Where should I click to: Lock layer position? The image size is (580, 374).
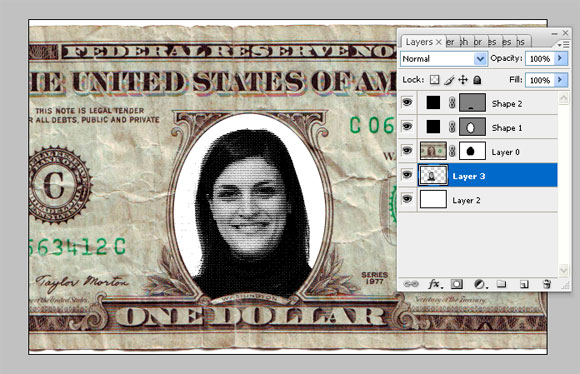point(463,80)
